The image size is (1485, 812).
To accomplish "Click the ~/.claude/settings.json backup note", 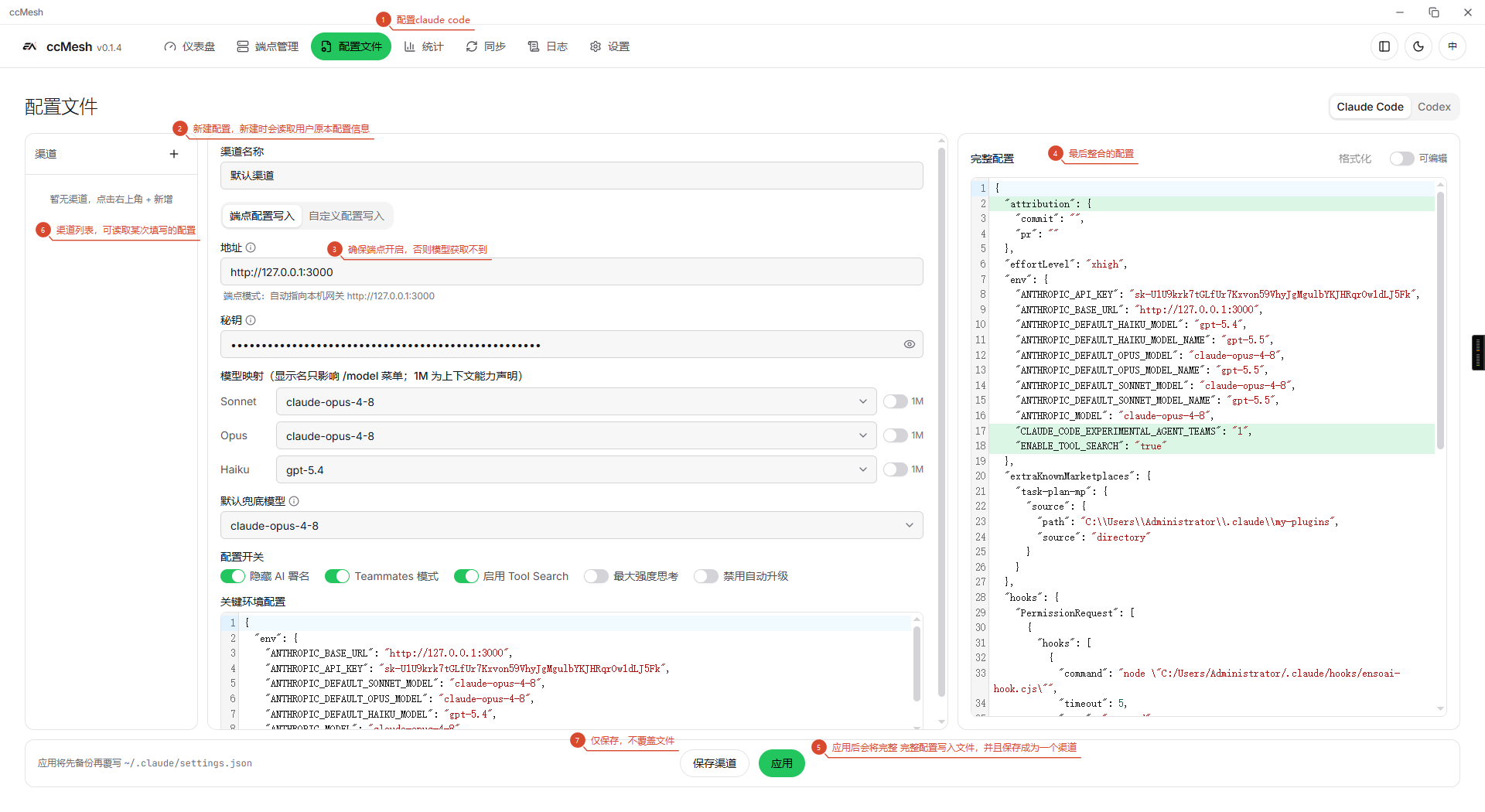I will tap(145, 763).
